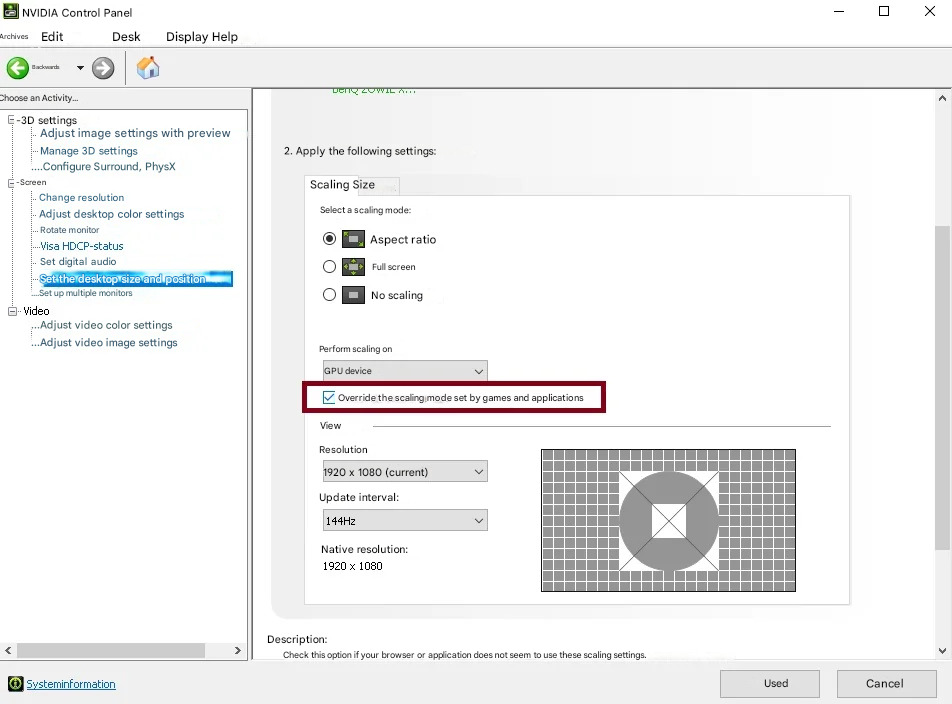The image size is (952, 704).
Task: Click the green Backwards arrow icon
Action: 17,68
